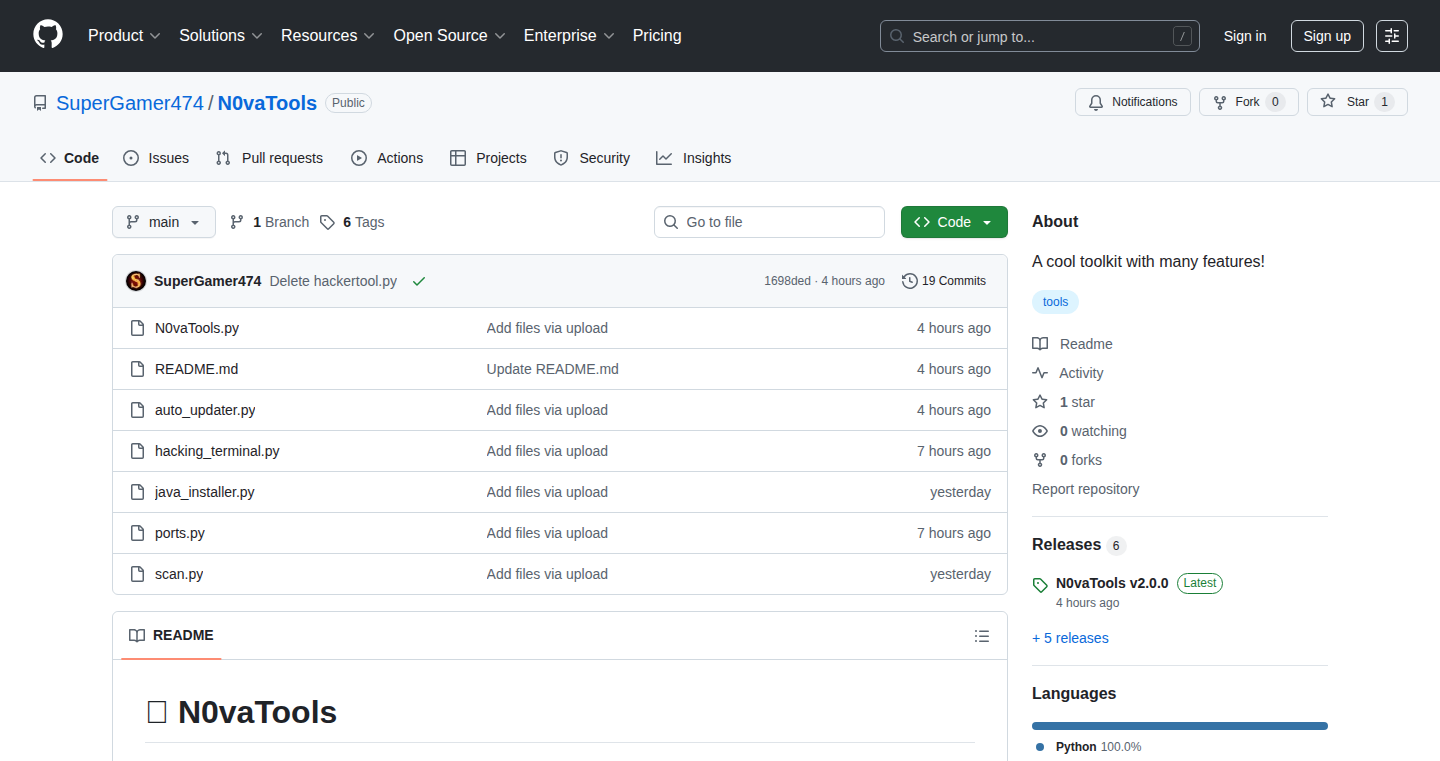Click Sign in
This screenshot has height=761, width=1440.
click(x=1245, y=36)
